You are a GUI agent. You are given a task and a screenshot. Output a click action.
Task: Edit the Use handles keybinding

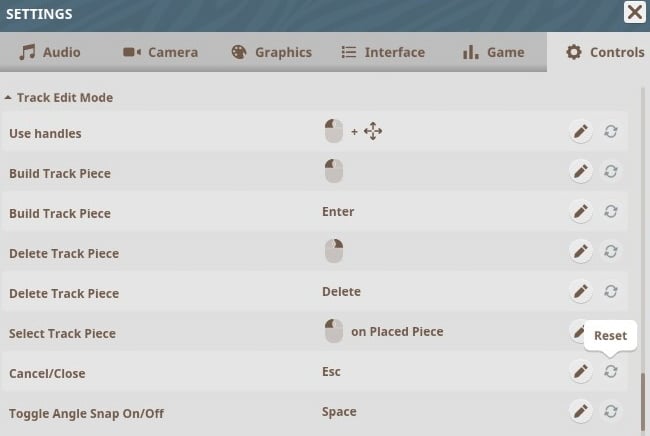click(580, 132)
